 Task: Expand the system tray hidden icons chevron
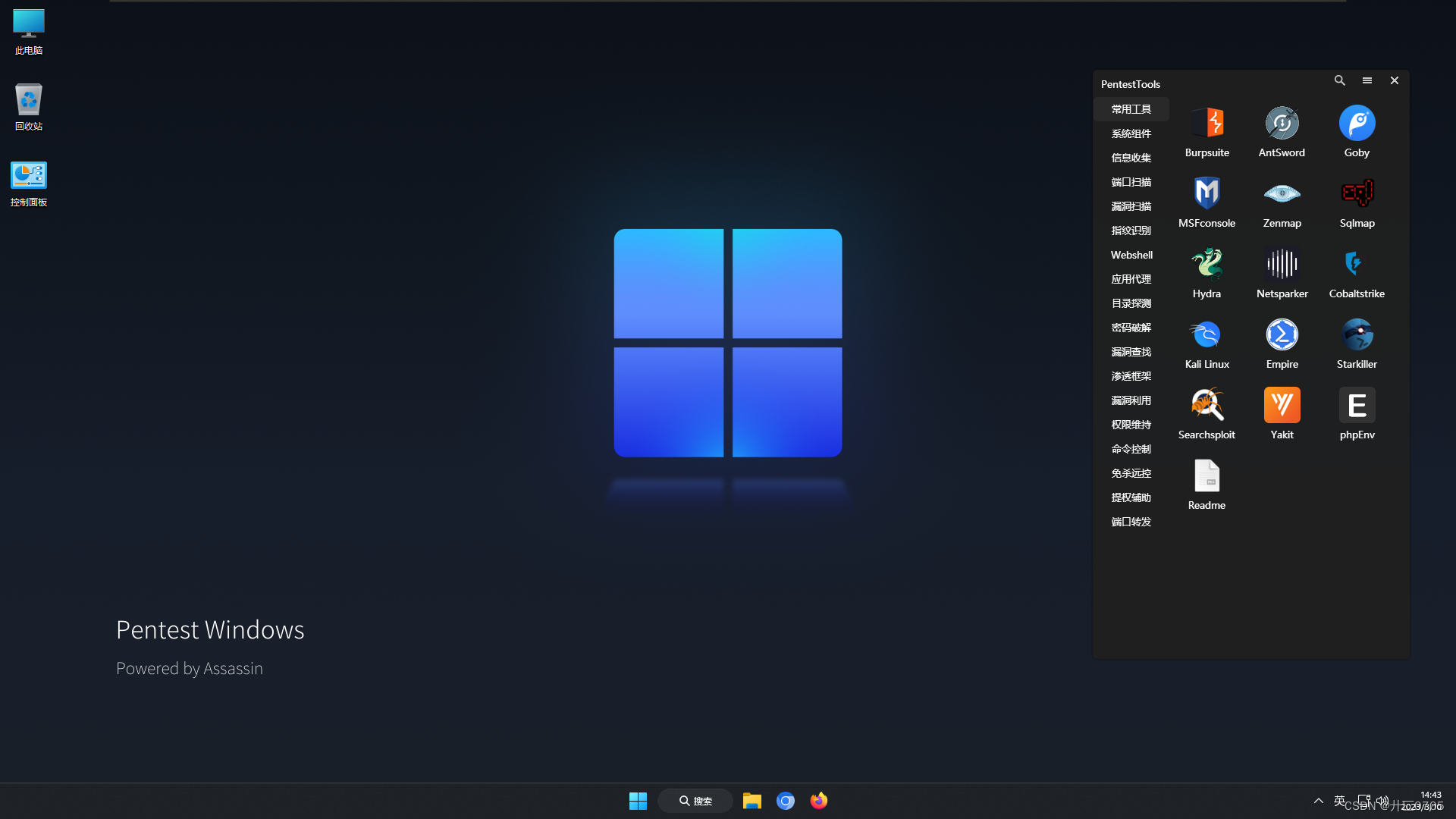pos(1319,801)
